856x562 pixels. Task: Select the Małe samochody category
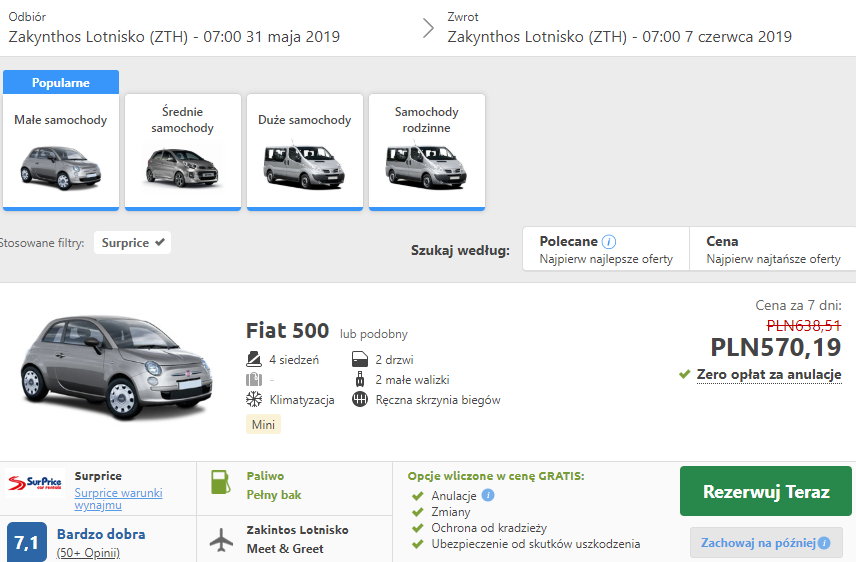click(61, 151)
